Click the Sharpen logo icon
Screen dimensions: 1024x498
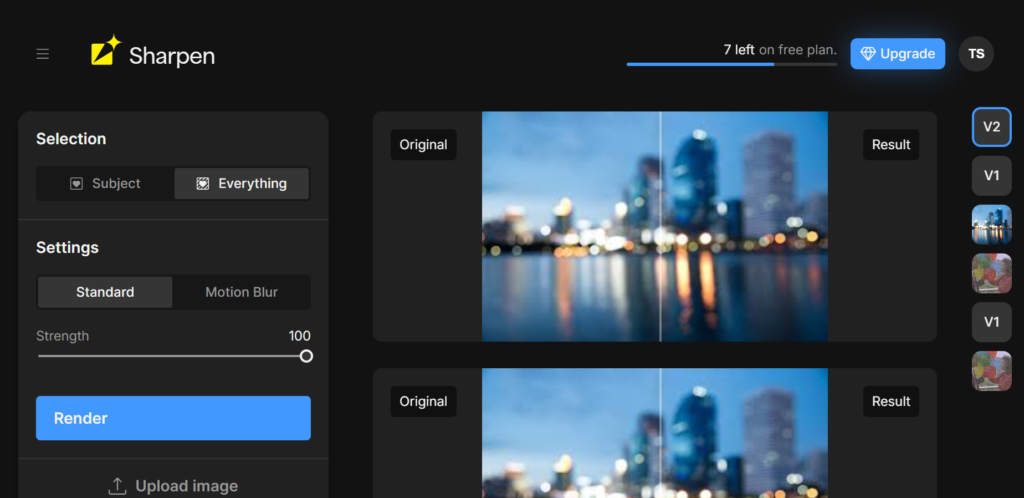tap(106, 50)
